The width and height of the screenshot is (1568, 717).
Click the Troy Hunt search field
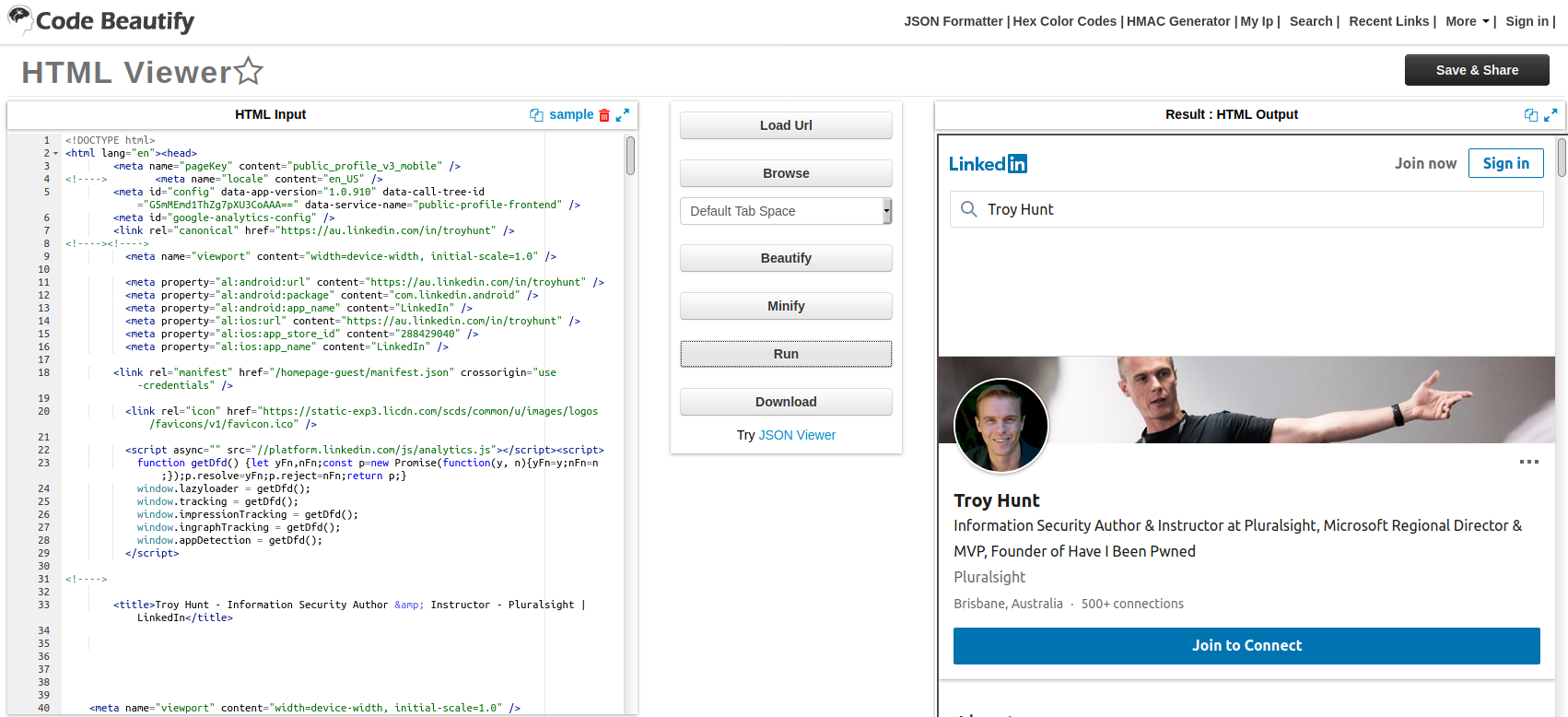click(x=1246, y=209)
